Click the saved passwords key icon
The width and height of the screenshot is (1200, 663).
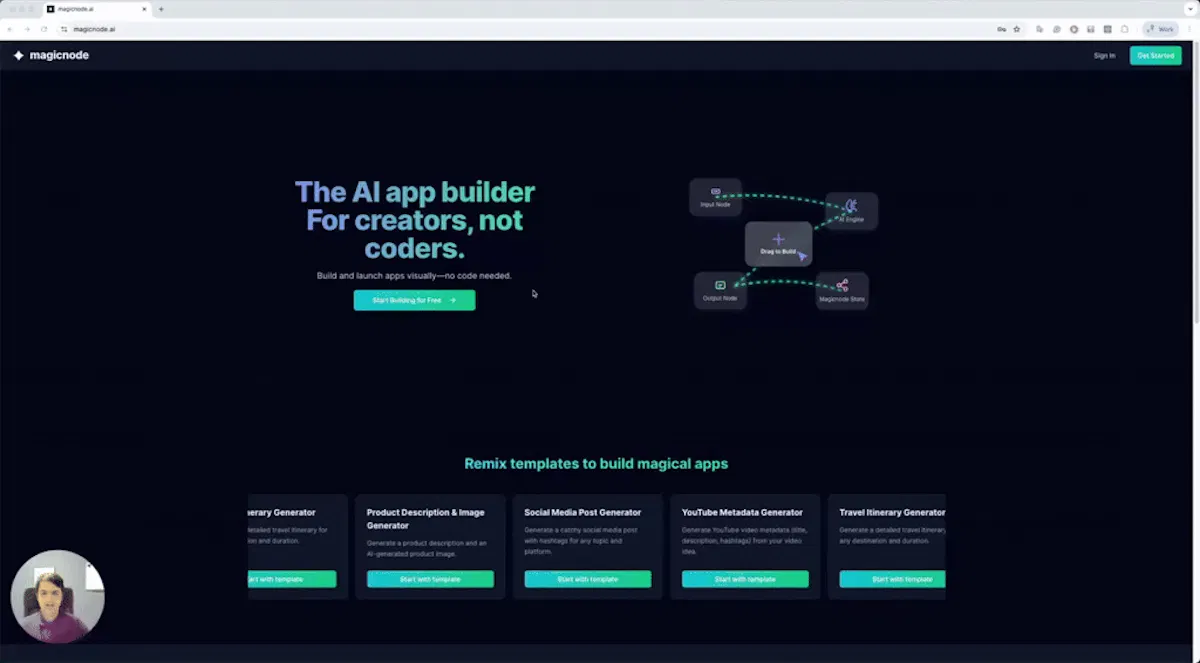1002,29
